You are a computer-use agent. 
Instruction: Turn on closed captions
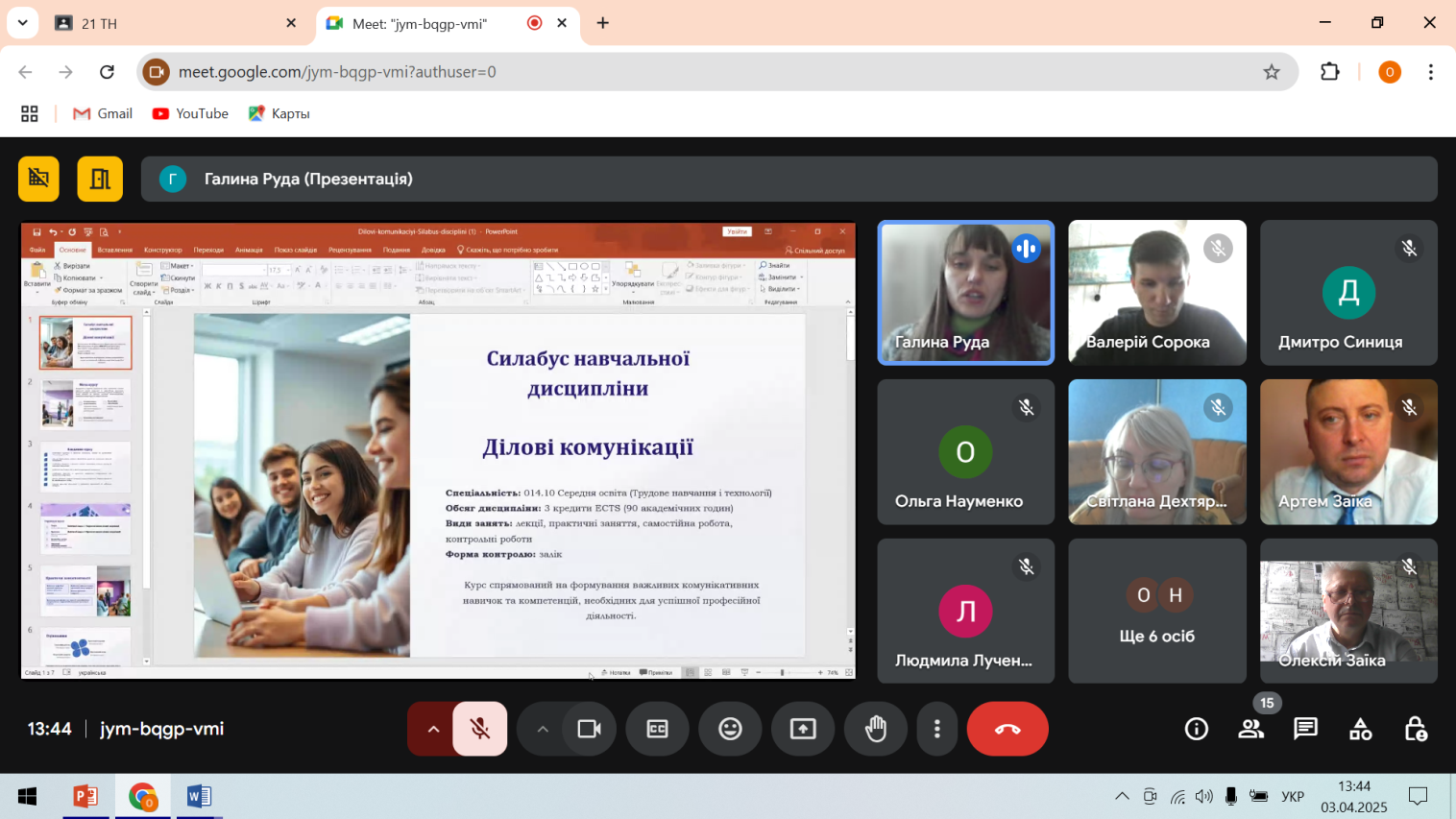pos(657,729)
